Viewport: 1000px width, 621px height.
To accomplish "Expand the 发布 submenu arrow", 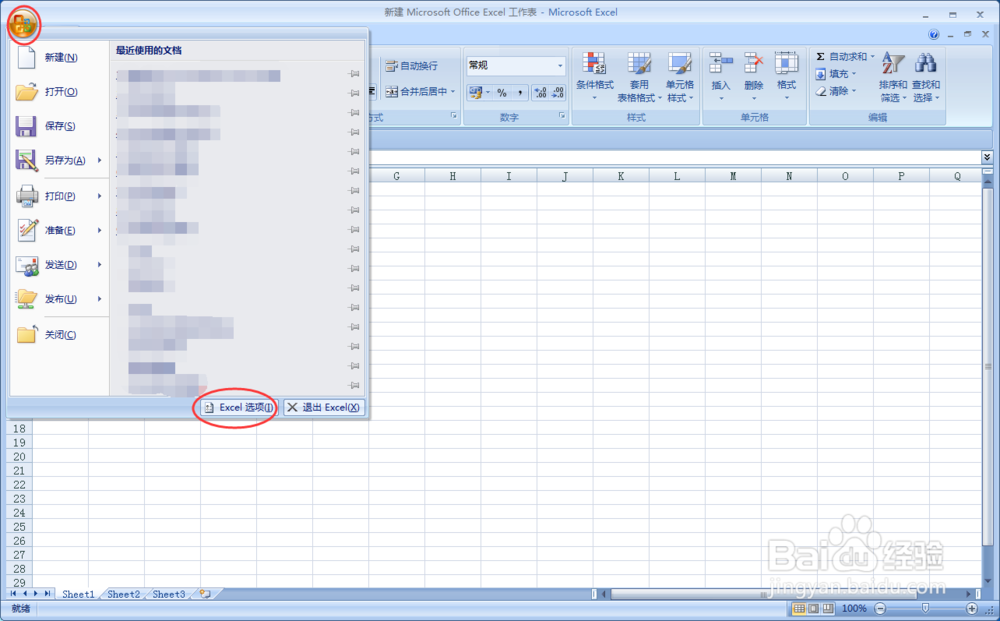I will click(x=99, y=299).
